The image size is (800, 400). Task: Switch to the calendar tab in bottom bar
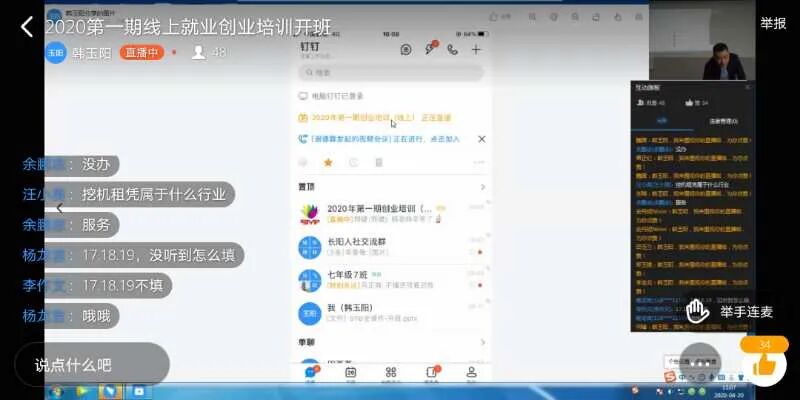click(351, 373)
